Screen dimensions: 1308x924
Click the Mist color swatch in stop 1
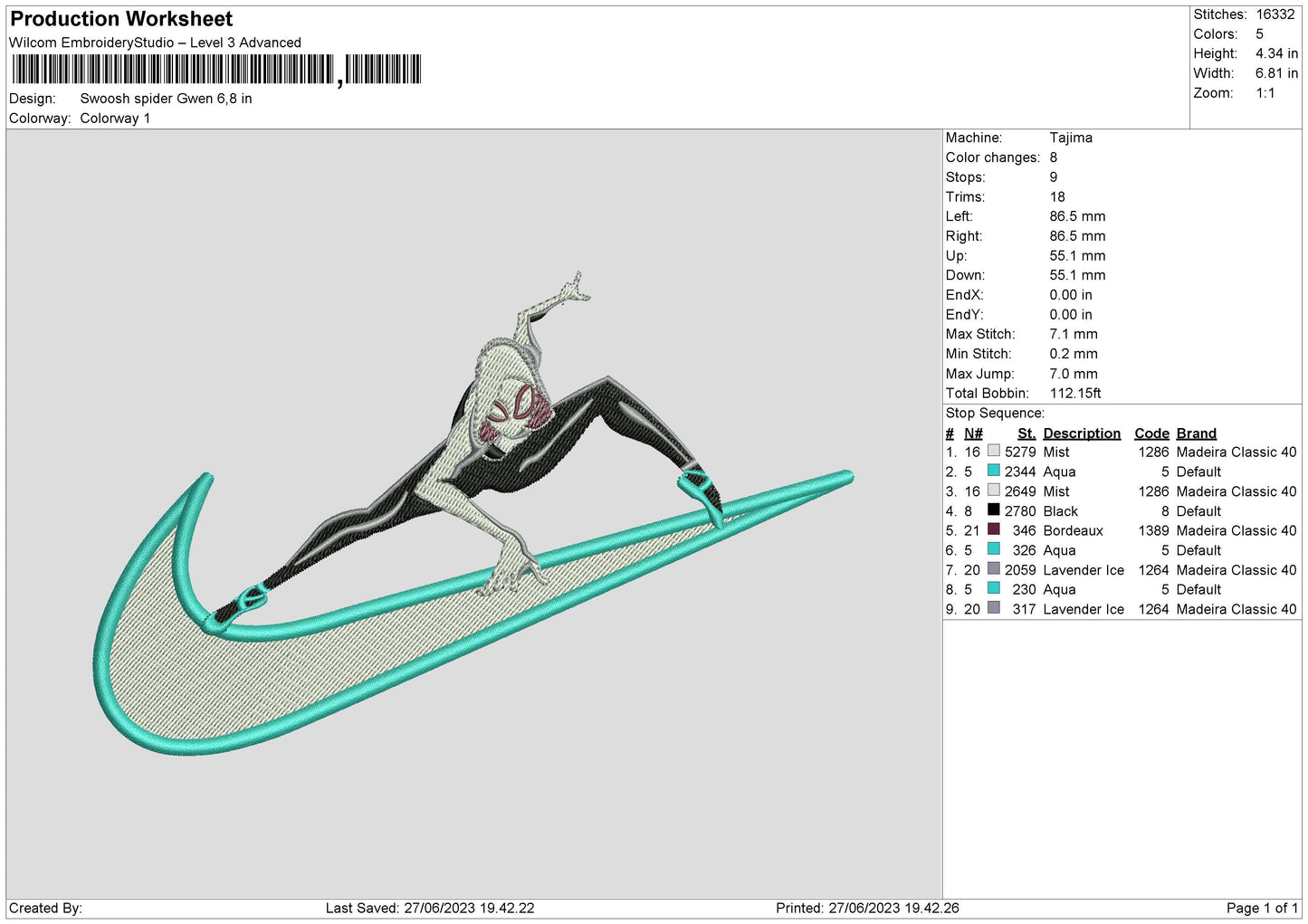point(994,452)
